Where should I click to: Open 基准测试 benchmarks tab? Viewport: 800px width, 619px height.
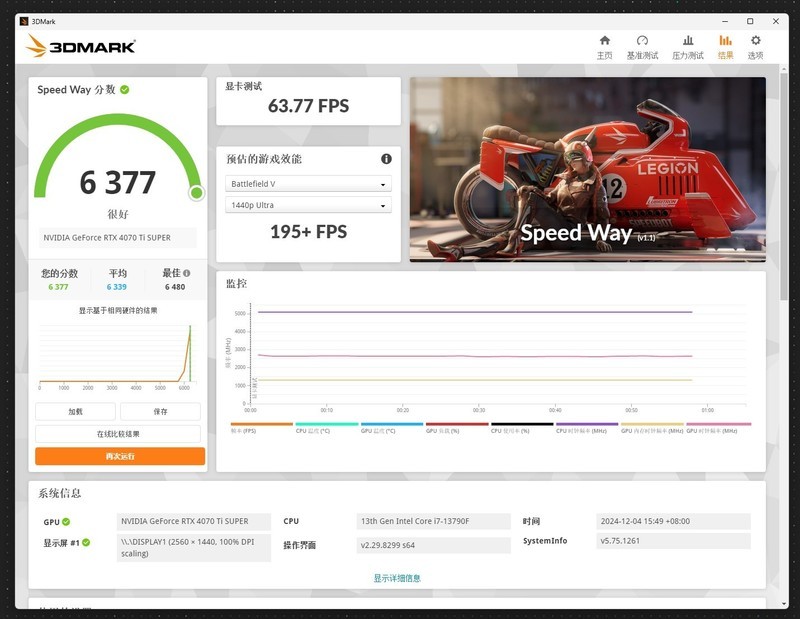click(x=642, y=47)
